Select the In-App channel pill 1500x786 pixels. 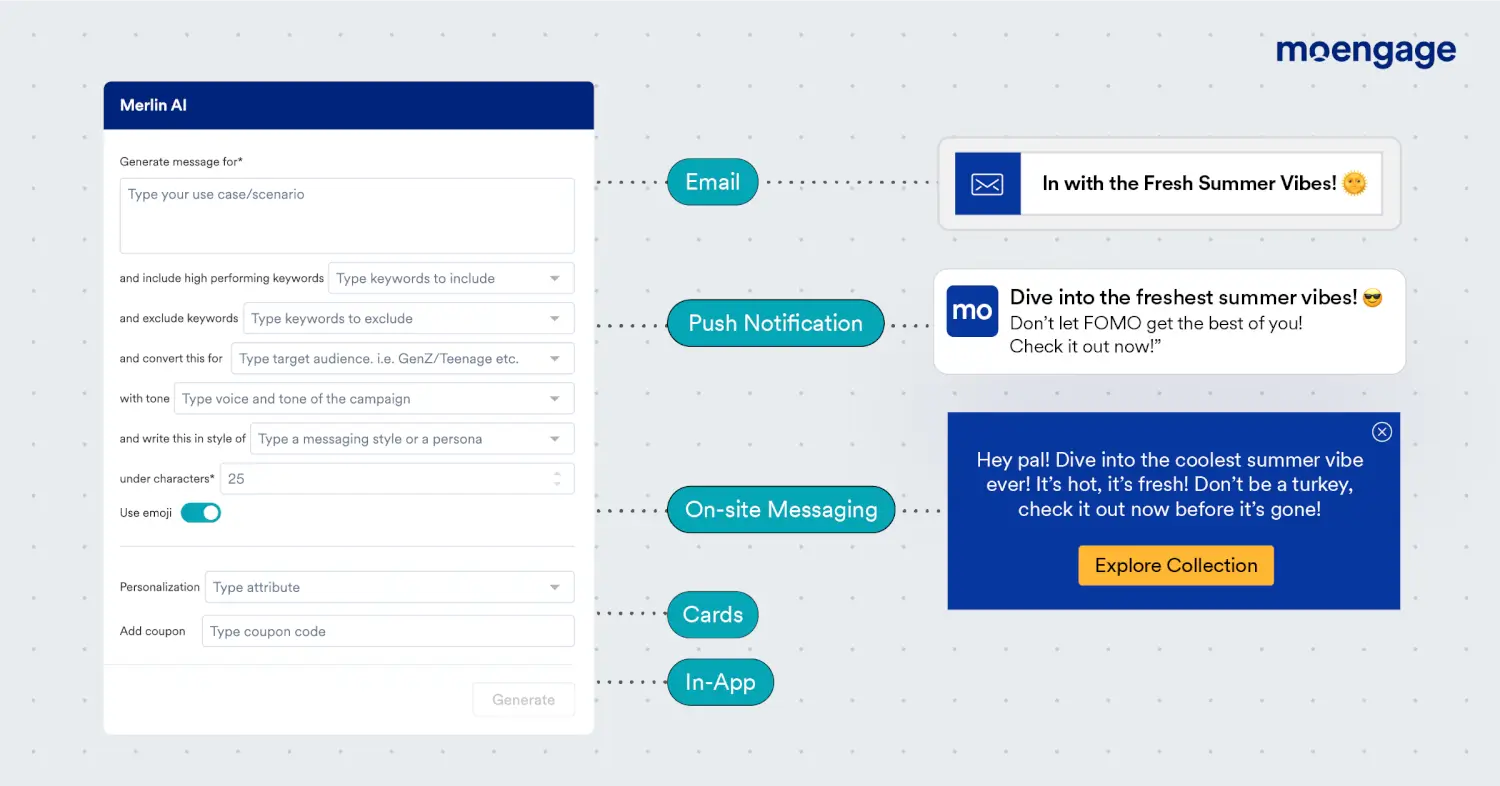[x=720, y=683]
